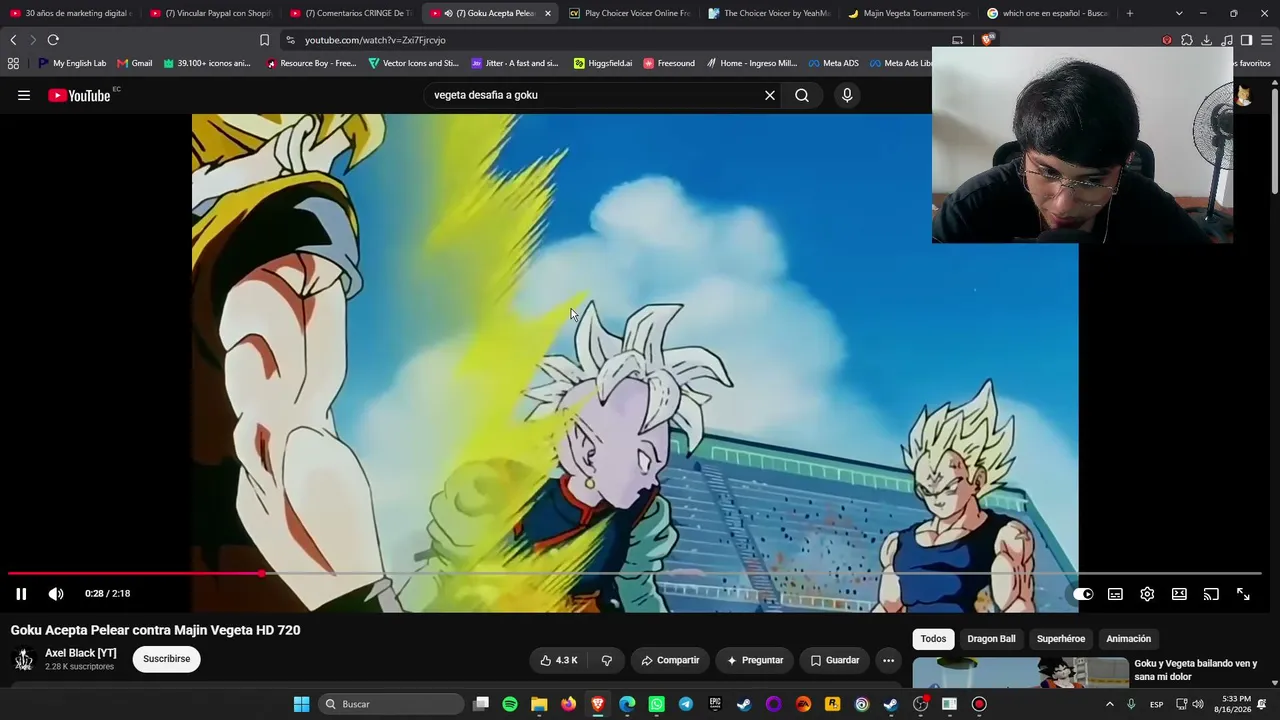1280x720 pixels.
Task: Click the youtube.com address bar URL
Action: [x=375, y=40]
